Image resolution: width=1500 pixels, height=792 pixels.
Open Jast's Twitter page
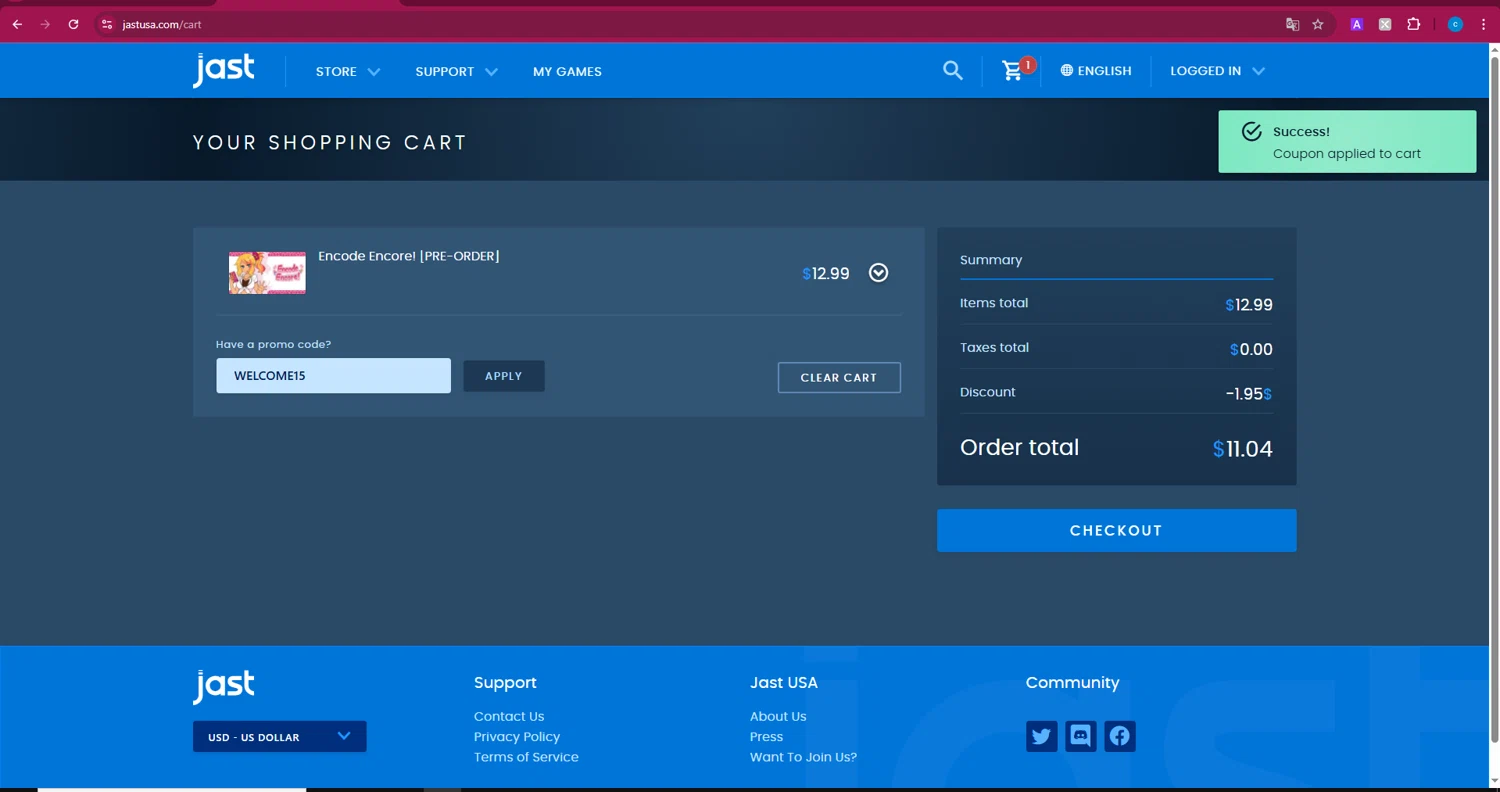[1041, 736]
